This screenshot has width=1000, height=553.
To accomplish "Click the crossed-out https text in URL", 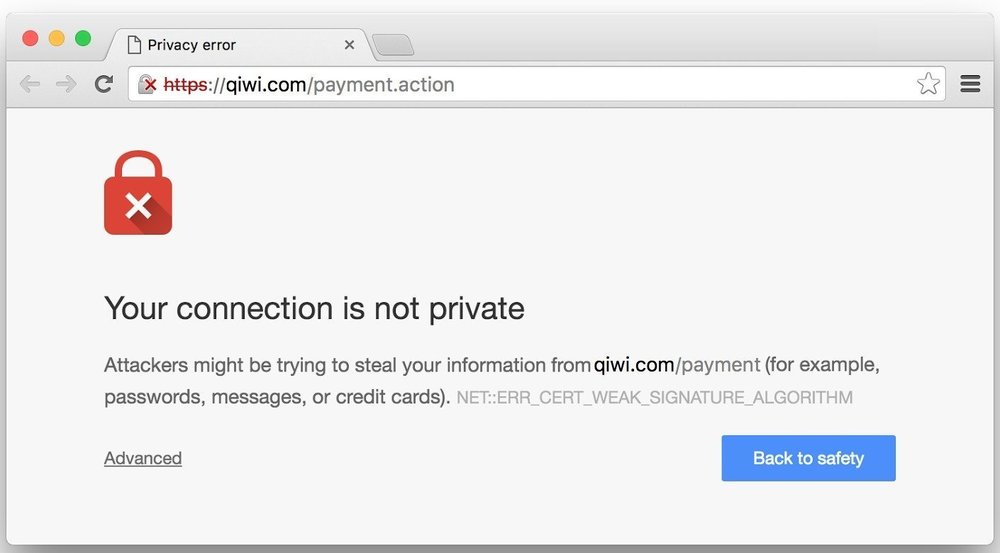I will pos(185,84).
